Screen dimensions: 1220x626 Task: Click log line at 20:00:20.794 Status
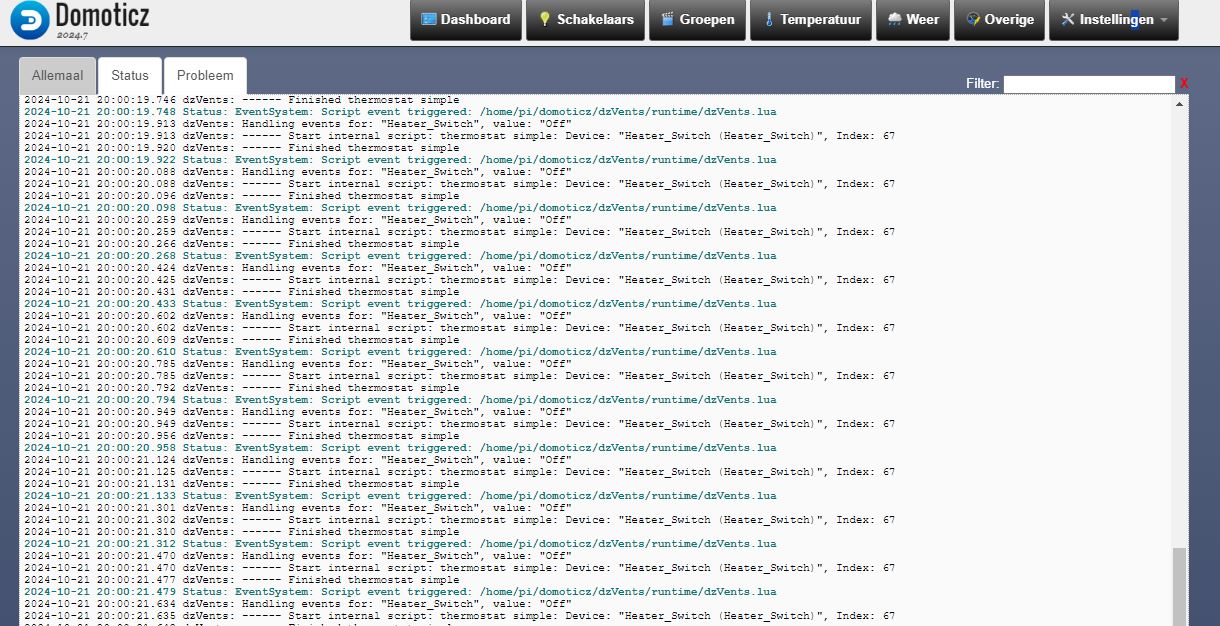click(x=400, y=400)
